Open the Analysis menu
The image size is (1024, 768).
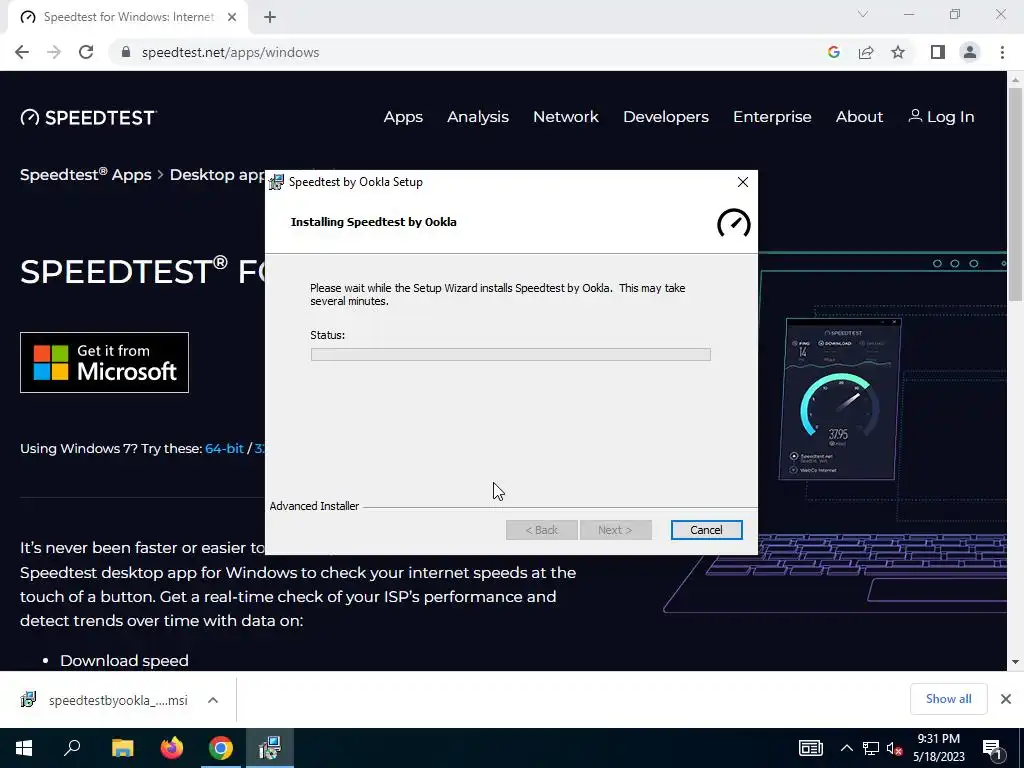(478, 117)
